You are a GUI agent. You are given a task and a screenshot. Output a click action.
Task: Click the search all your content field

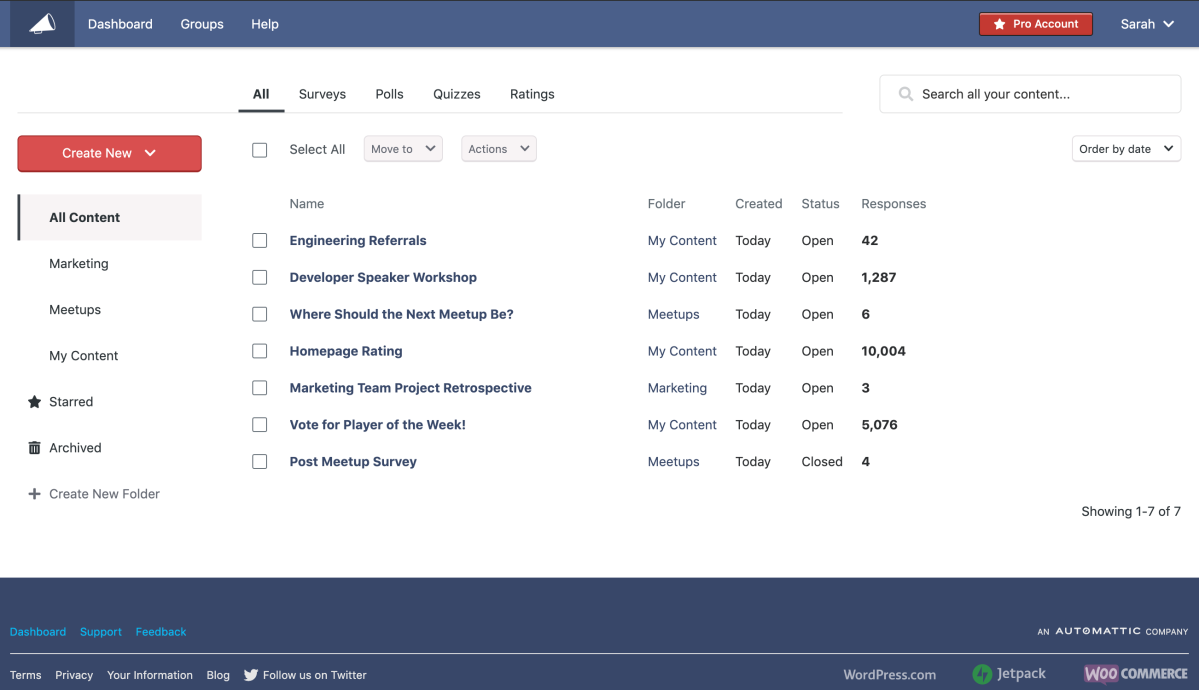click(1030, 94)
